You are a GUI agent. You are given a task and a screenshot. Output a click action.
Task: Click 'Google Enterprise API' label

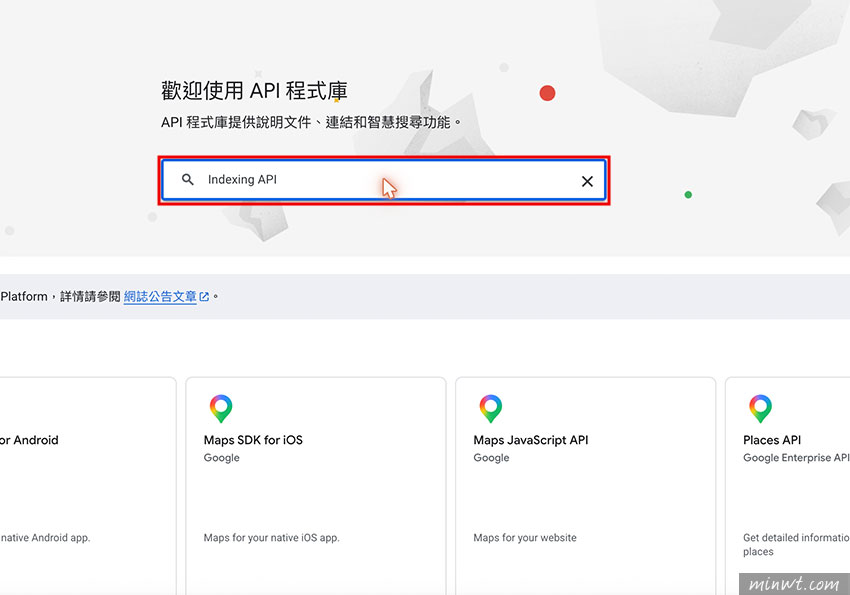(796, 458)
